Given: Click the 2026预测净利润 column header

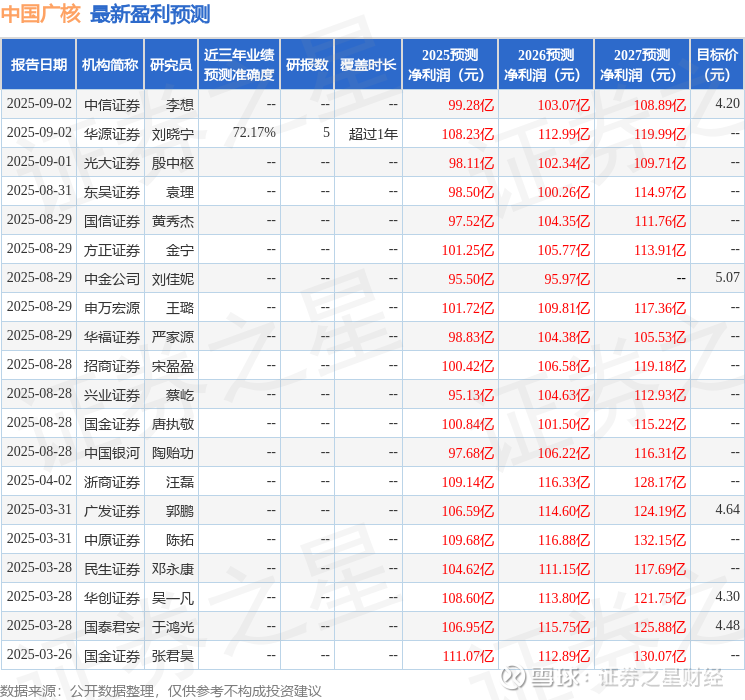Looking at the screenshot, I should 546,65.
